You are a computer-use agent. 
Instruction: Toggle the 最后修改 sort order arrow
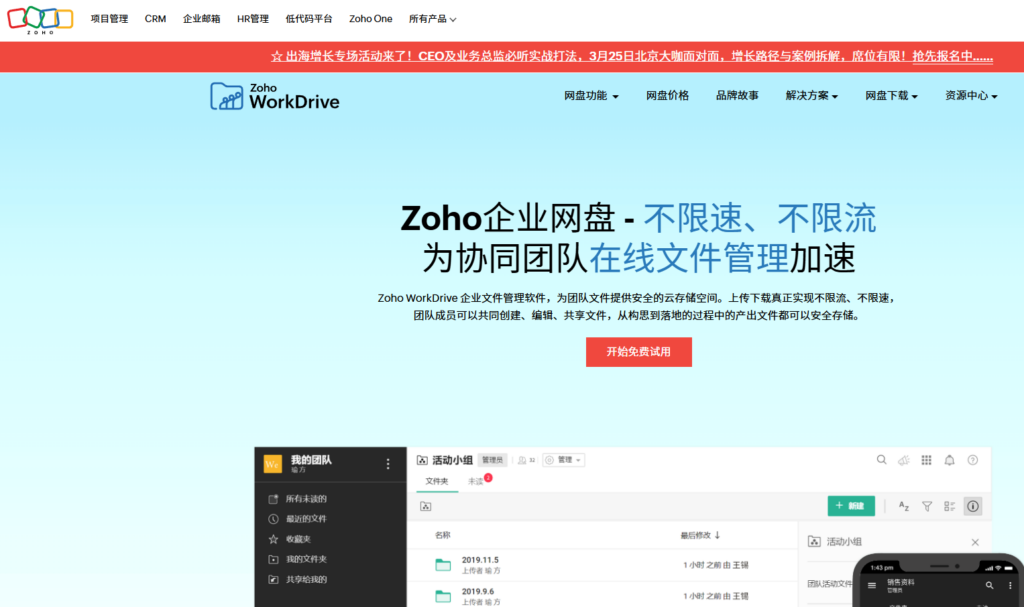pyautogui.click(x=718, y=537)
